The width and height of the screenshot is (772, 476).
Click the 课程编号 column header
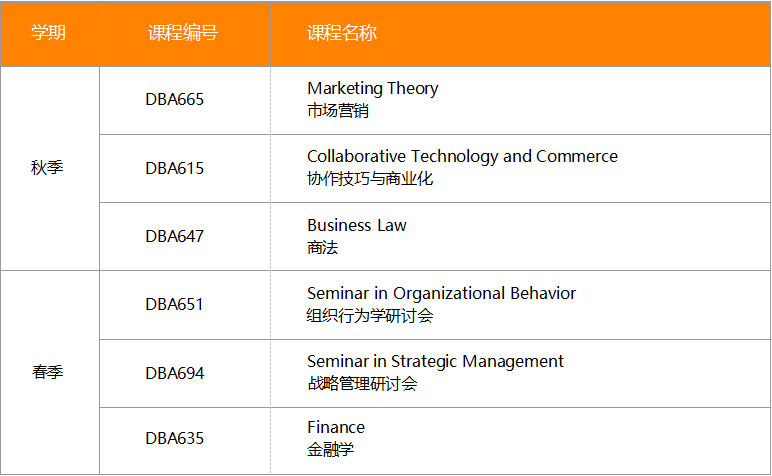(182, 33)
